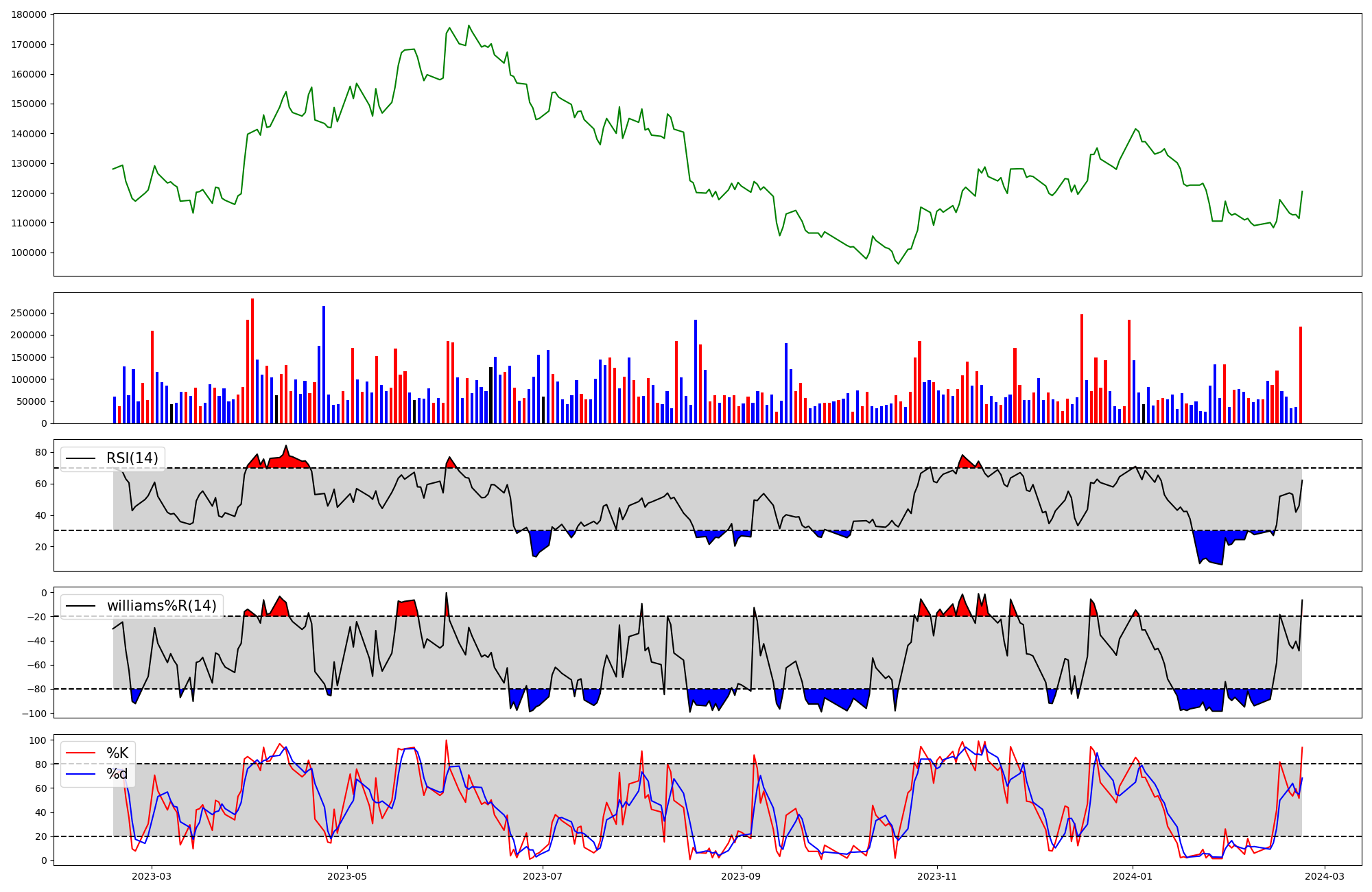Click the 2024-01 x-axis date label
Screen dimensions: 1372x892
point(1132,876)
